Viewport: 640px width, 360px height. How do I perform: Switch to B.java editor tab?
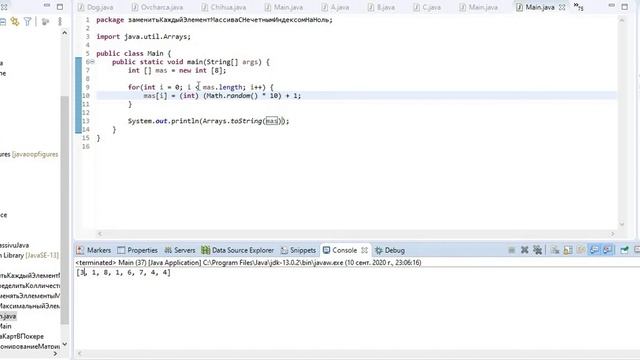click(381, 7)
